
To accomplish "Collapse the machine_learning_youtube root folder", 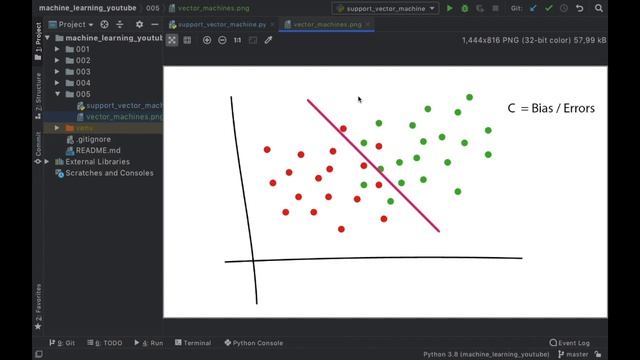I will coord(48,38).
